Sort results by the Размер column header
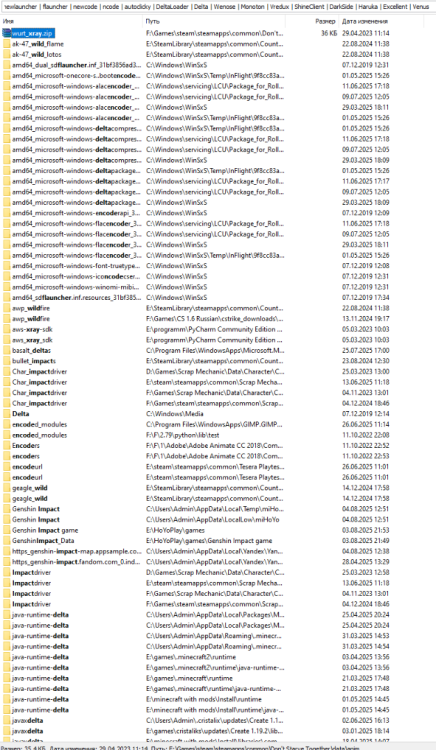The width and height of the screenshot is (436, 750). (x=312, y=22)
